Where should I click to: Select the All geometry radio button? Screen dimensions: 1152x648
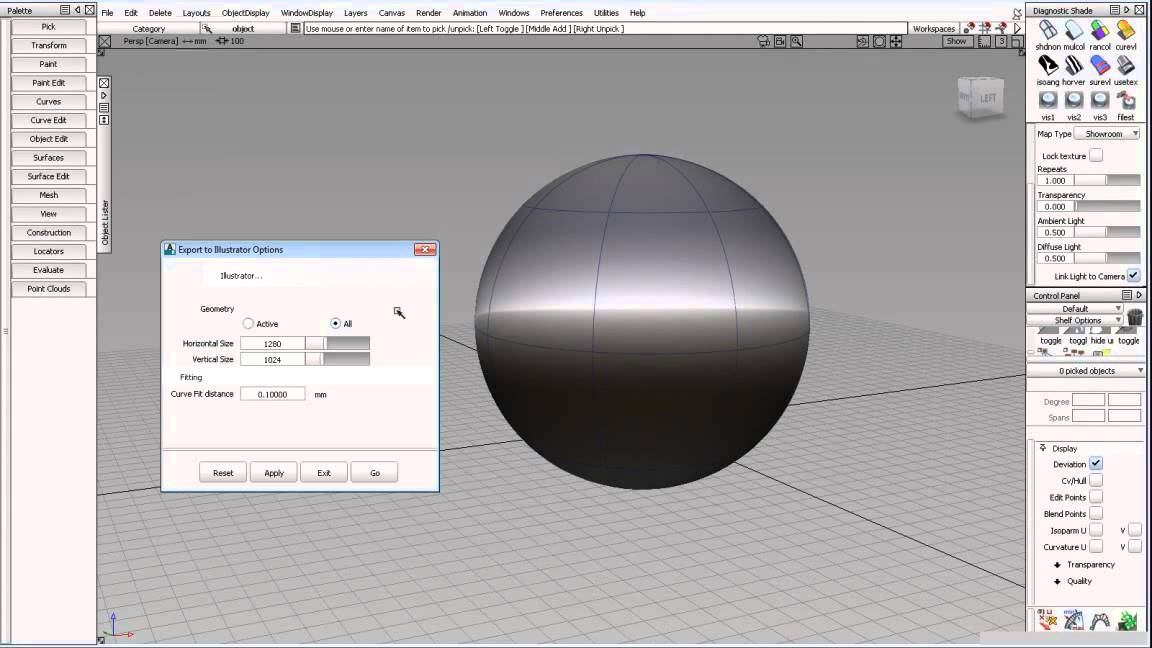(336, 323)
